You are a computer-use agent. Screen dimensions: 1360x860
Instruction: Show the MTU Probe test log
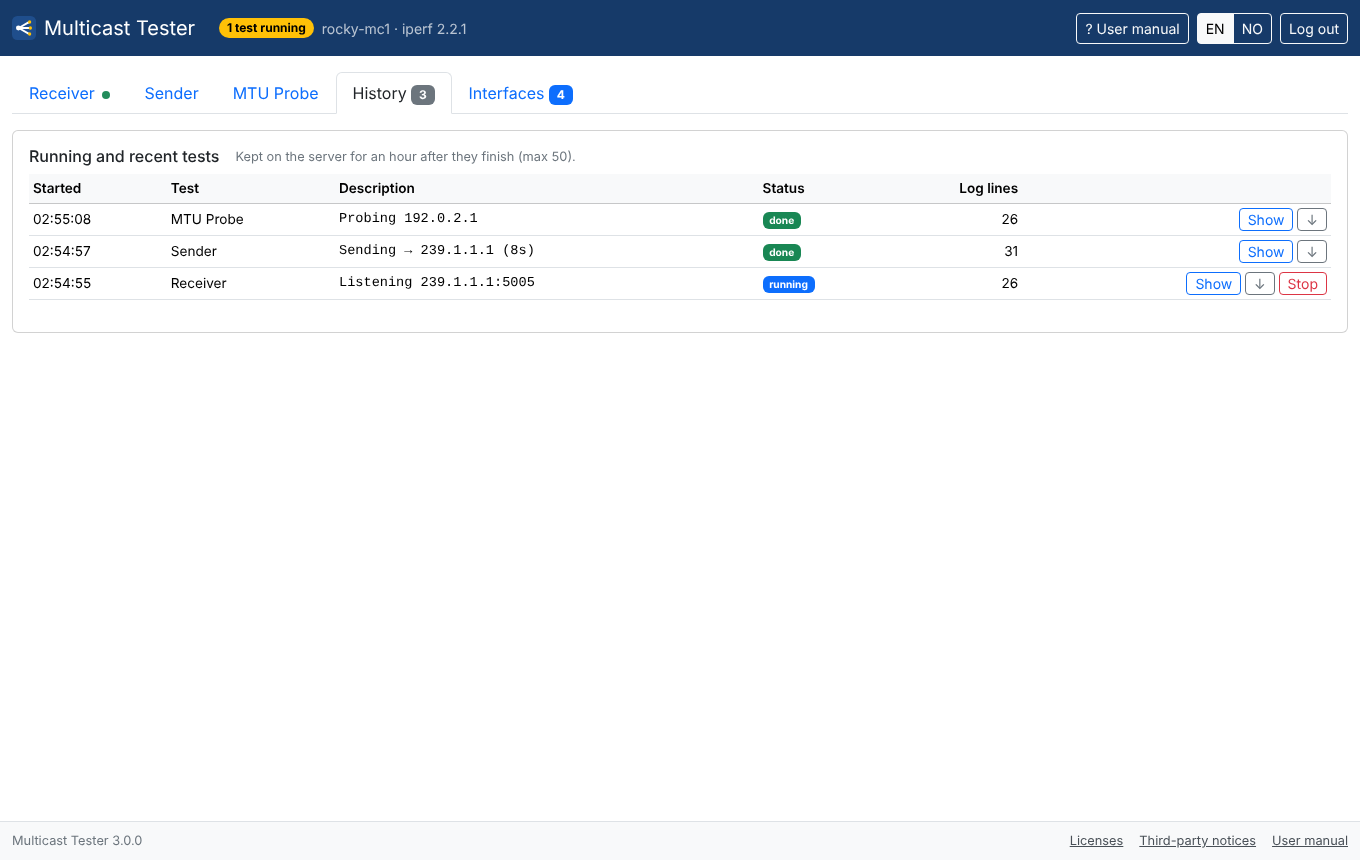tap(1266, 220)
